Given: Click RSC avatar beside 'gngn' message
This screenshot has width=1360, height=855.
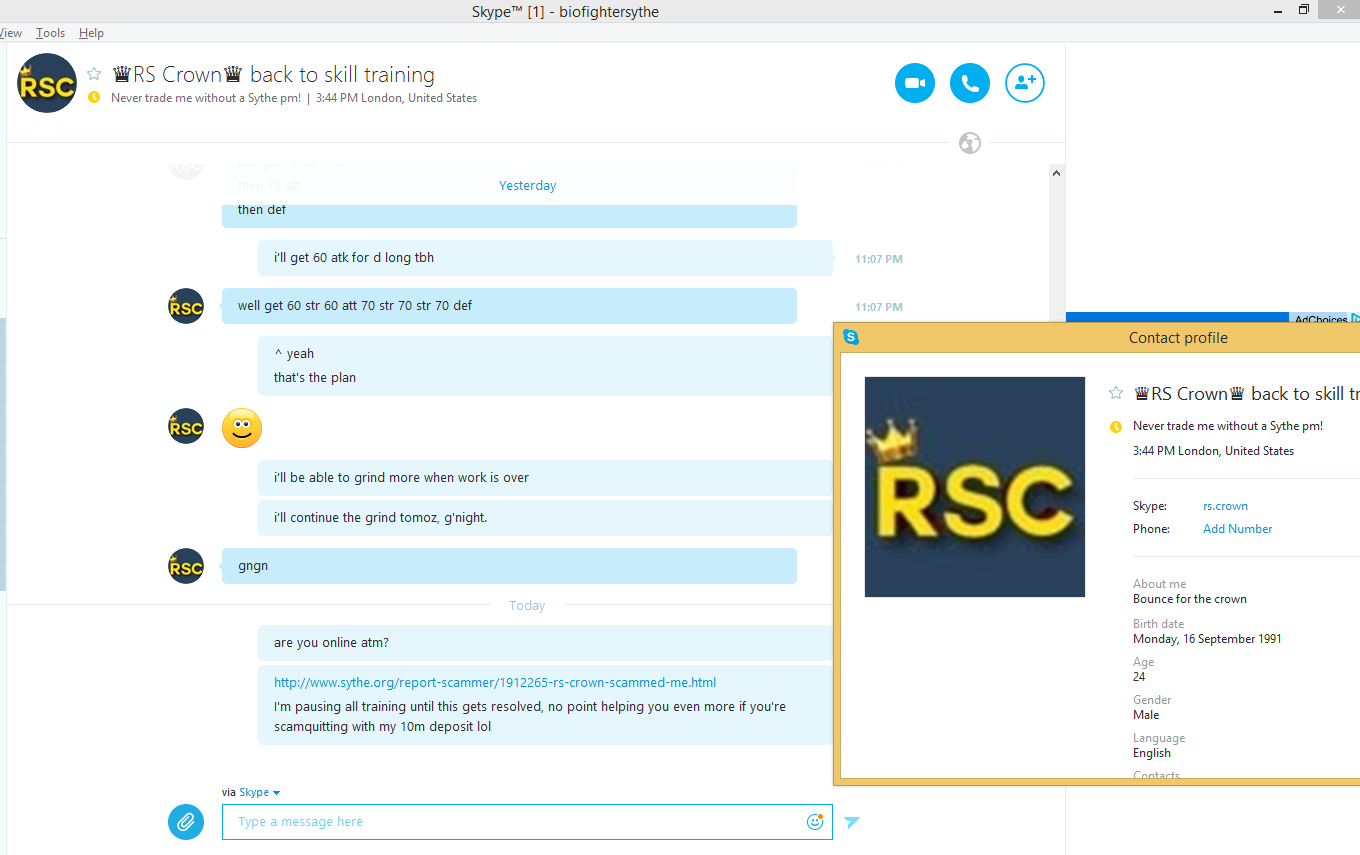Looking at the screenshot, I should [186, 566].
